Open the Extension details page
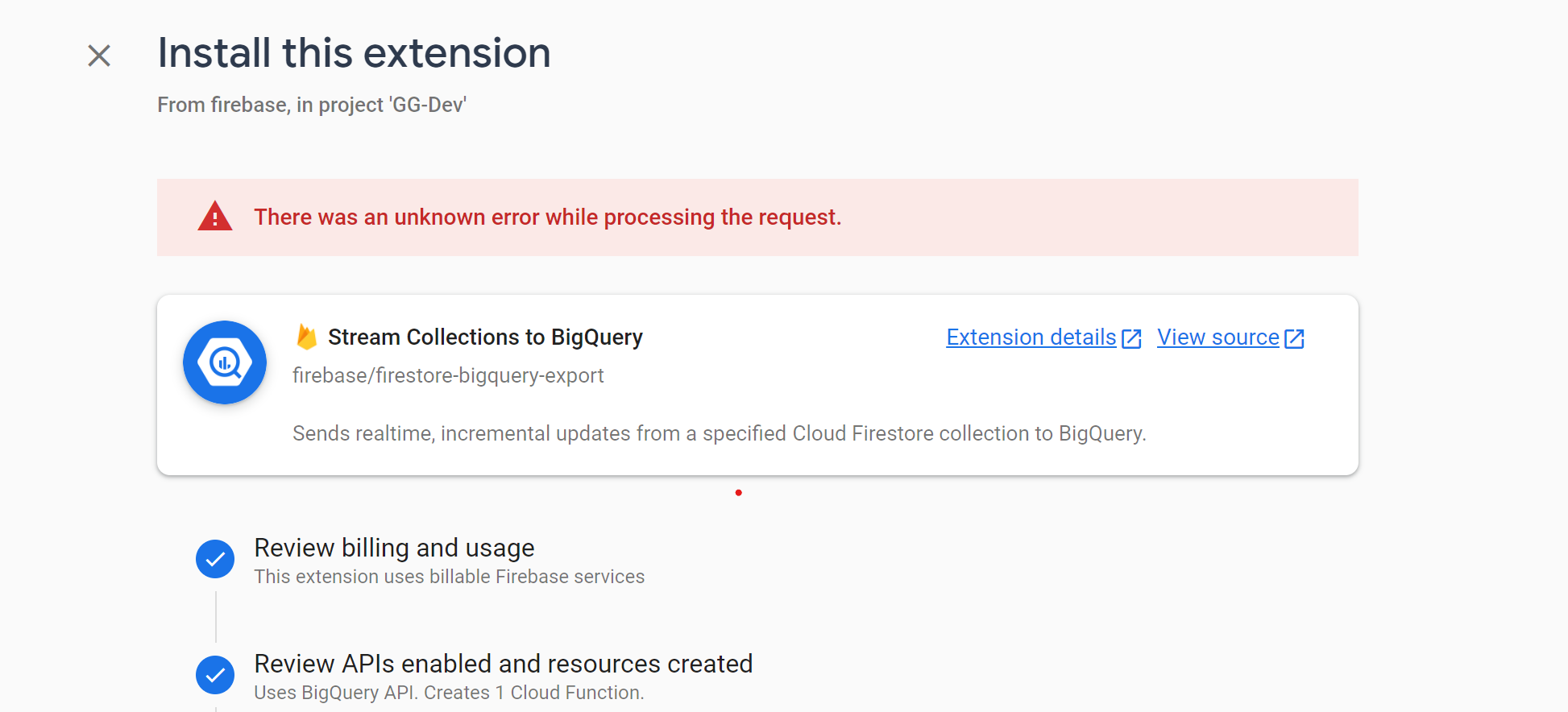The image size is (1568, 712). tap(1030, 337)
